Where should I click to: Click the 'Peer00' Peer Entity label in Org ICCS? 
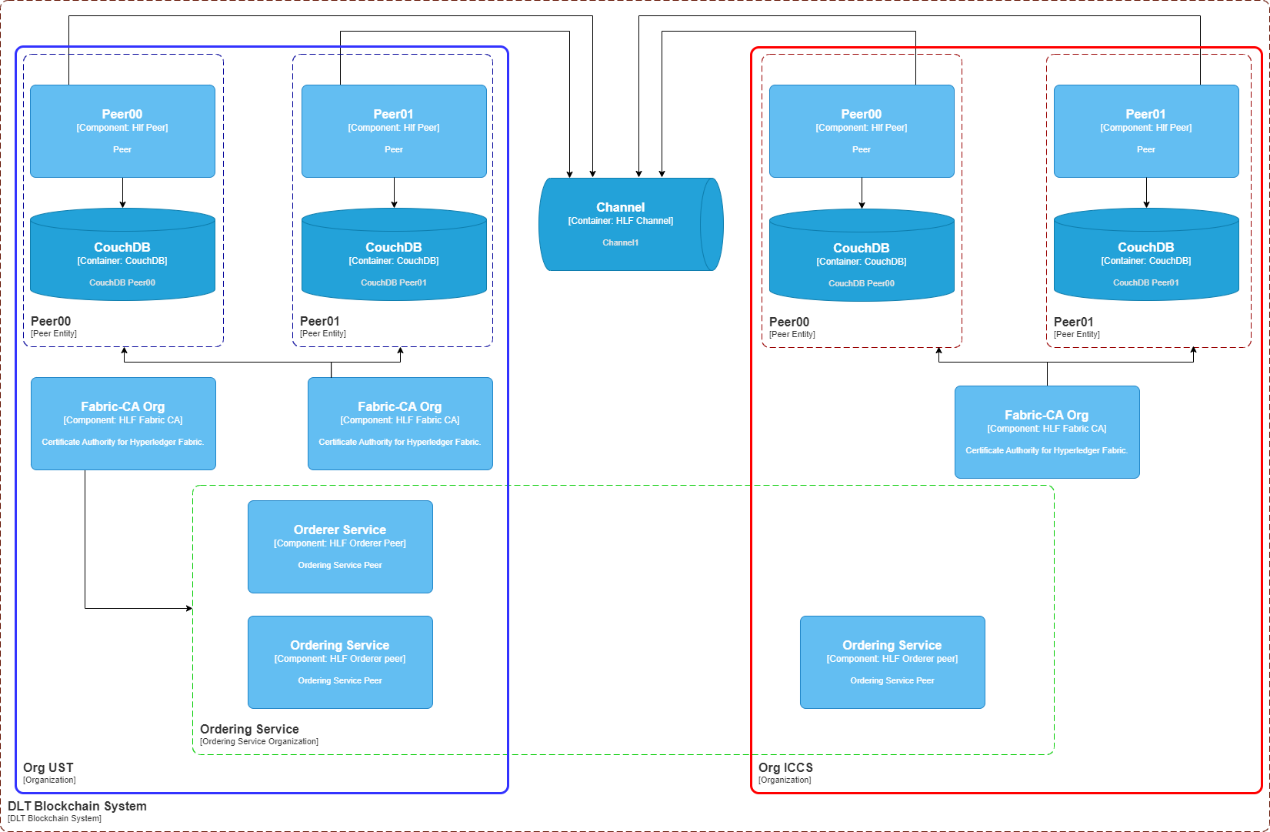[789, 322]
